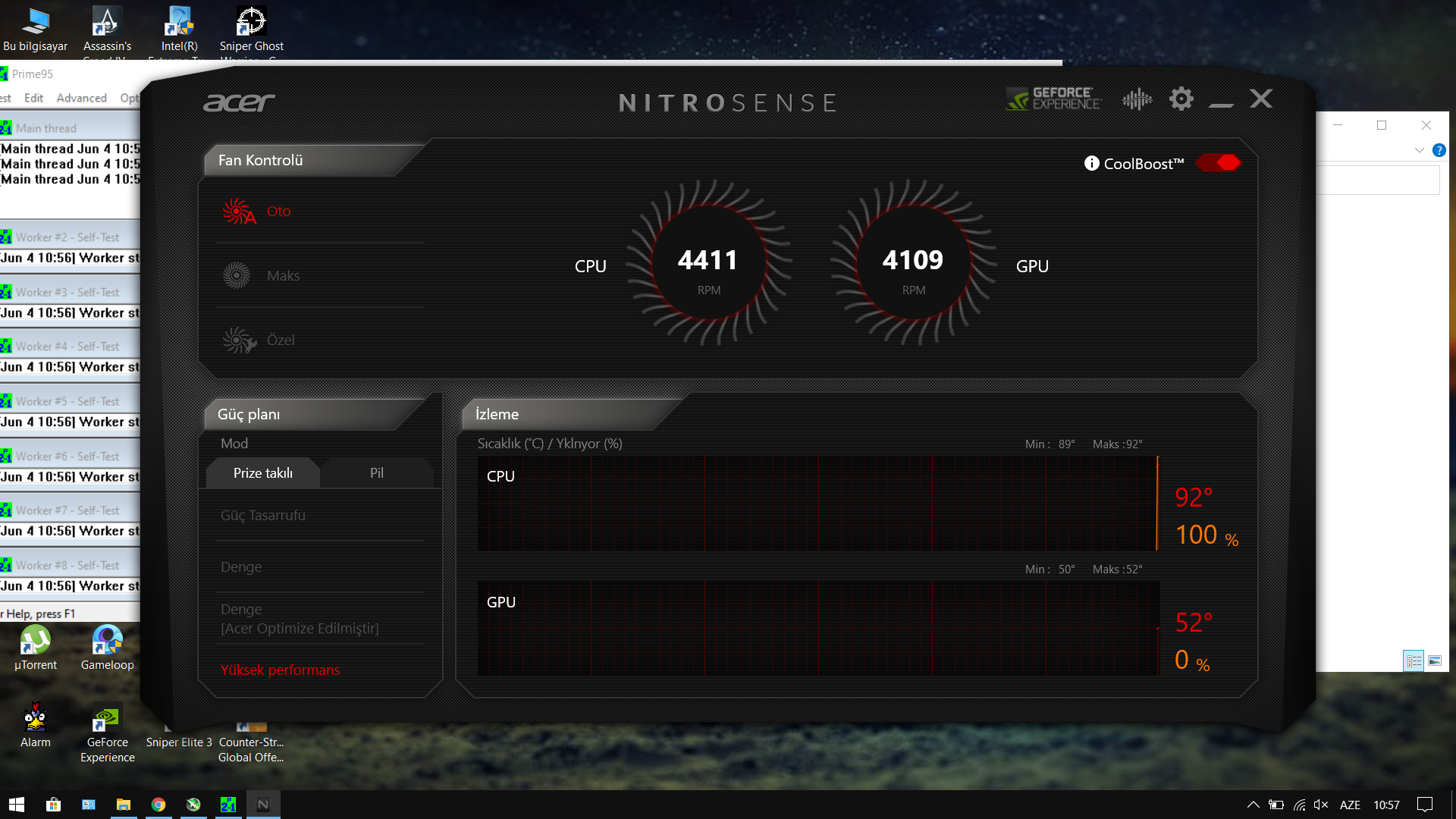Open Xbox app from taskbar
Viewport: 1456px width, 819px height.
tap(193, 805)
